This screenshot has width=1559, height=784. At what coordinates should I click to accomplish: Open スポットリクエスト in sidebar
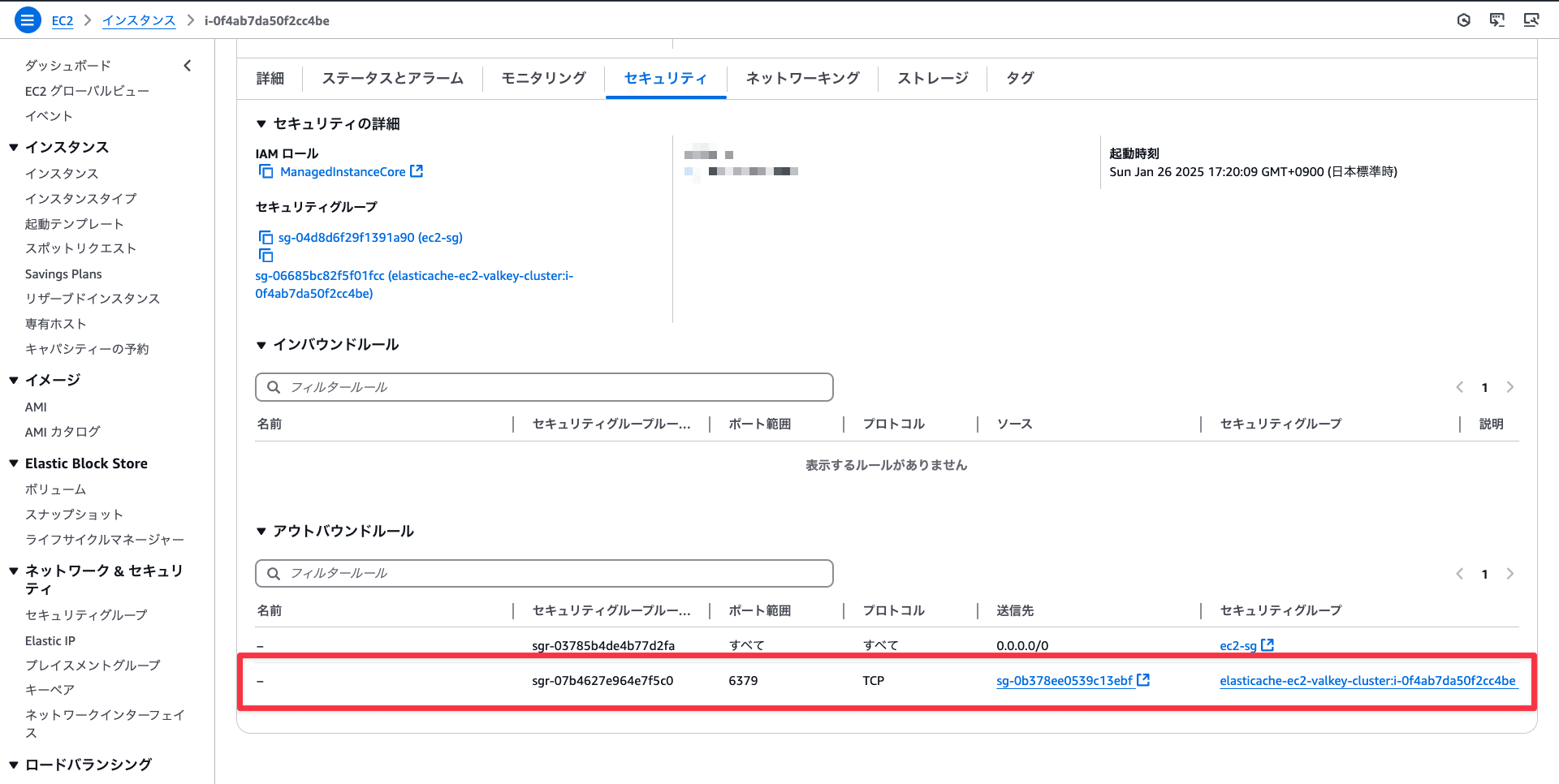[x=80, y=248]
